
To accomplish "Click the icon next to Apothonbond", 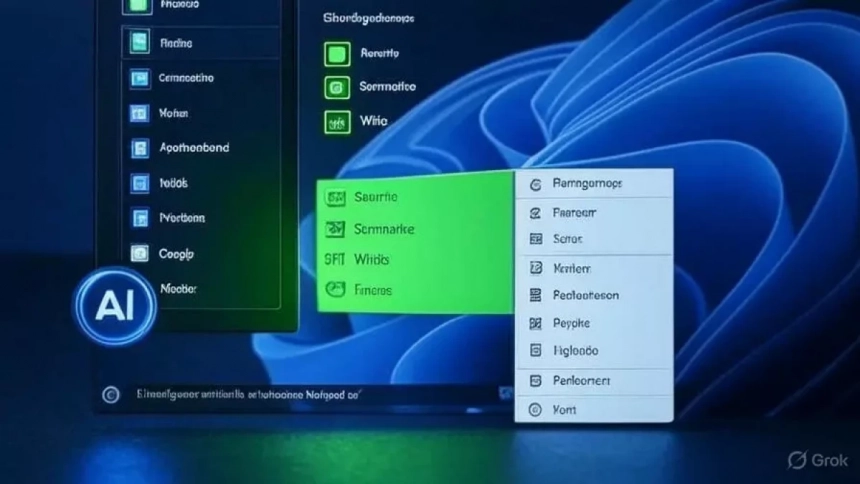I will (x=139, y=148).
